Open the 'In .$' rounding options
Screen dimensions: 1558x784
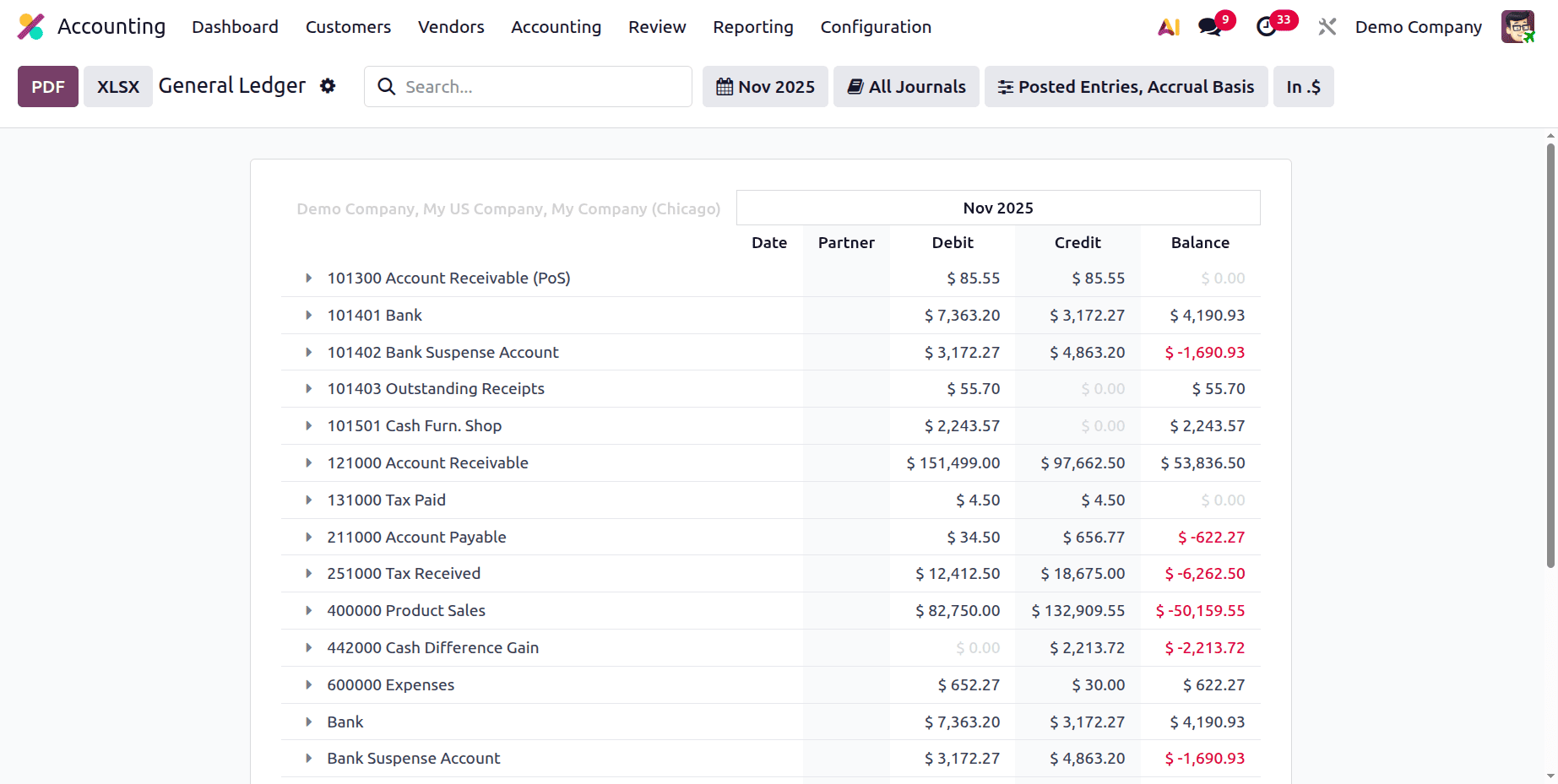(x=1303, y=87)
